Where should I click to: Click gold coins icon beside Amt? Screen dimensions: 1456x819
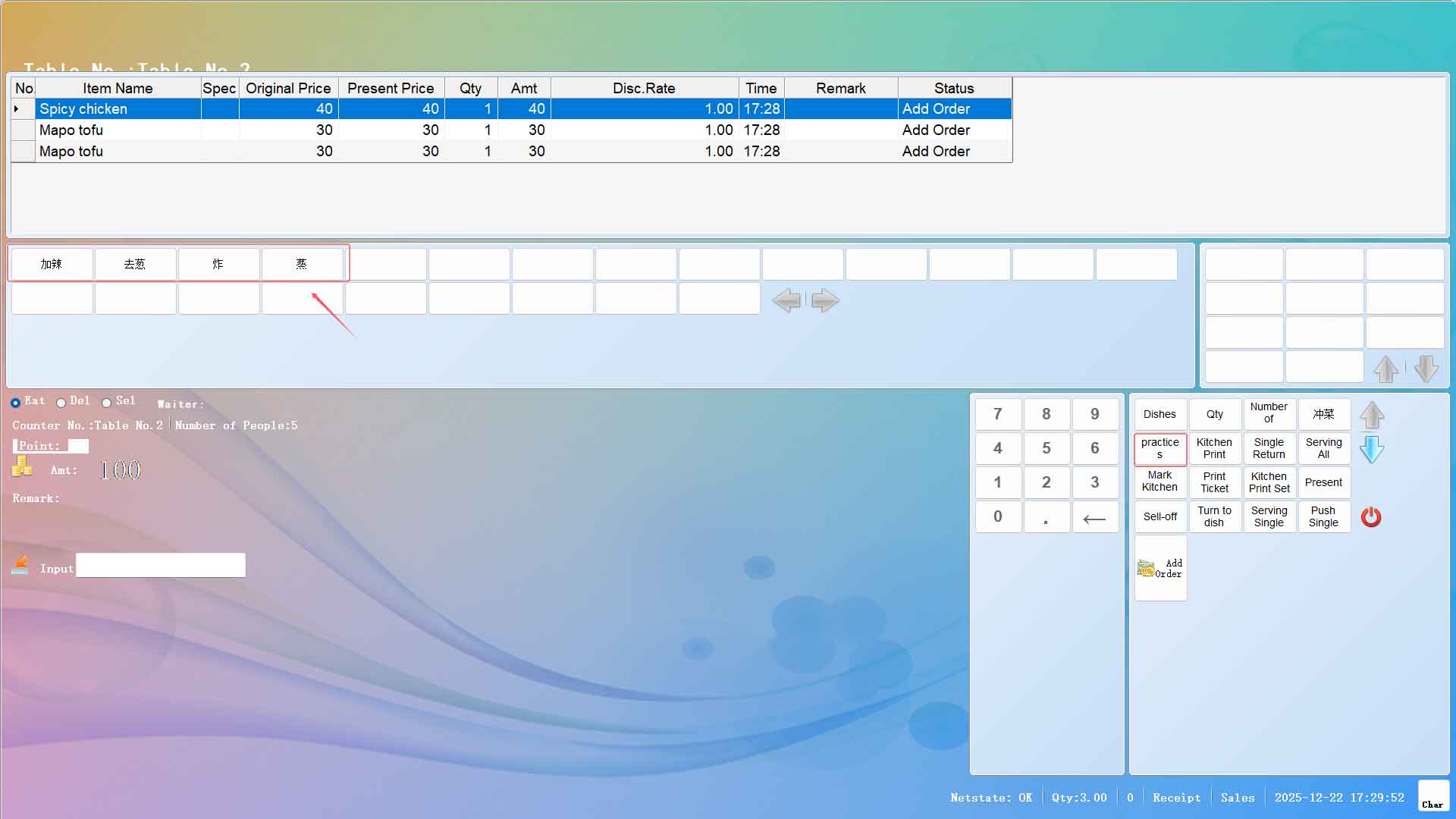click(x=22, y=466)
